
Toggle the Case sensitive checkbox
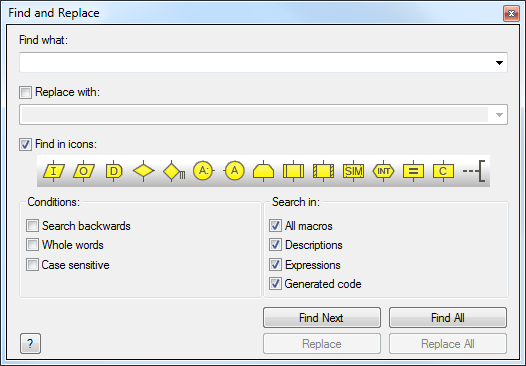32,265
